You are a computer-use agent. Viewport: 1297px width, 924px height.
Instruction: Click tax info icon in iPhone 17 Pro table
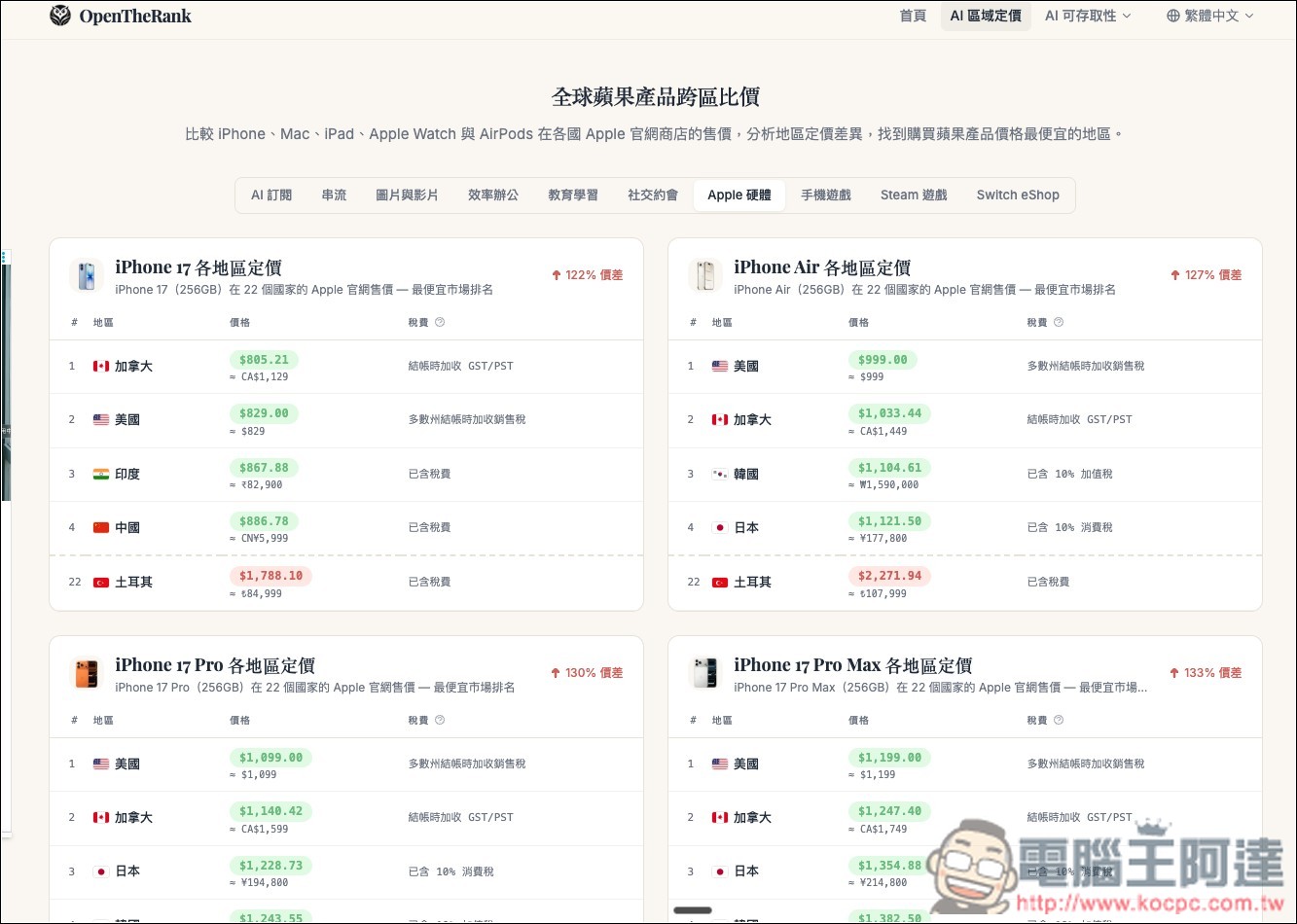[440, 720]
